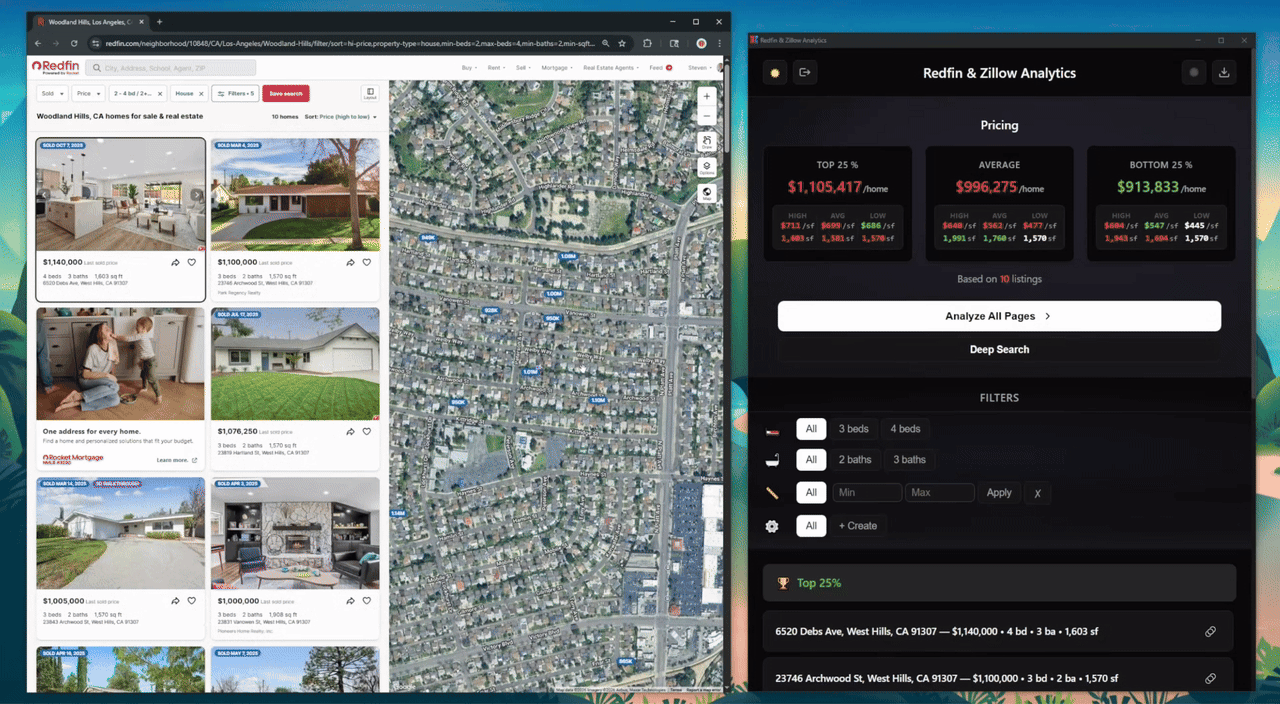Open the Sold status dropdown on Redfin
The width and height of the screenshot is (1280, 704).
coord(51,93)
